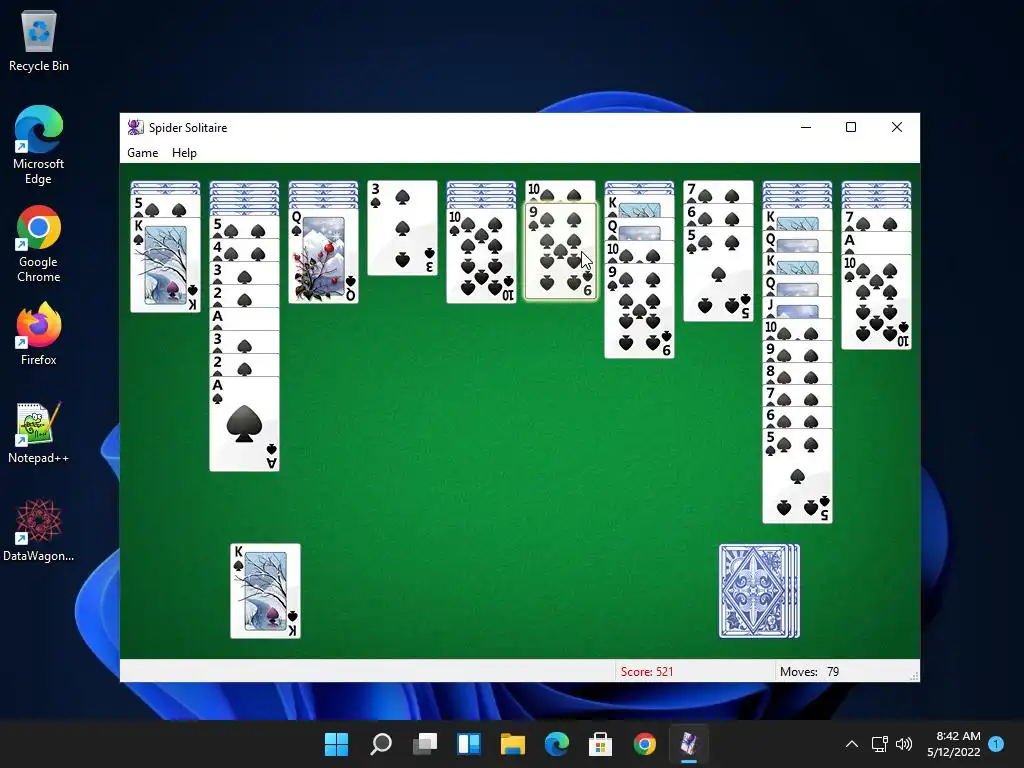This screenshot has width=1024, height=768.
Task: Minimize the Spider Solitaire window
Action: (806, 127)
